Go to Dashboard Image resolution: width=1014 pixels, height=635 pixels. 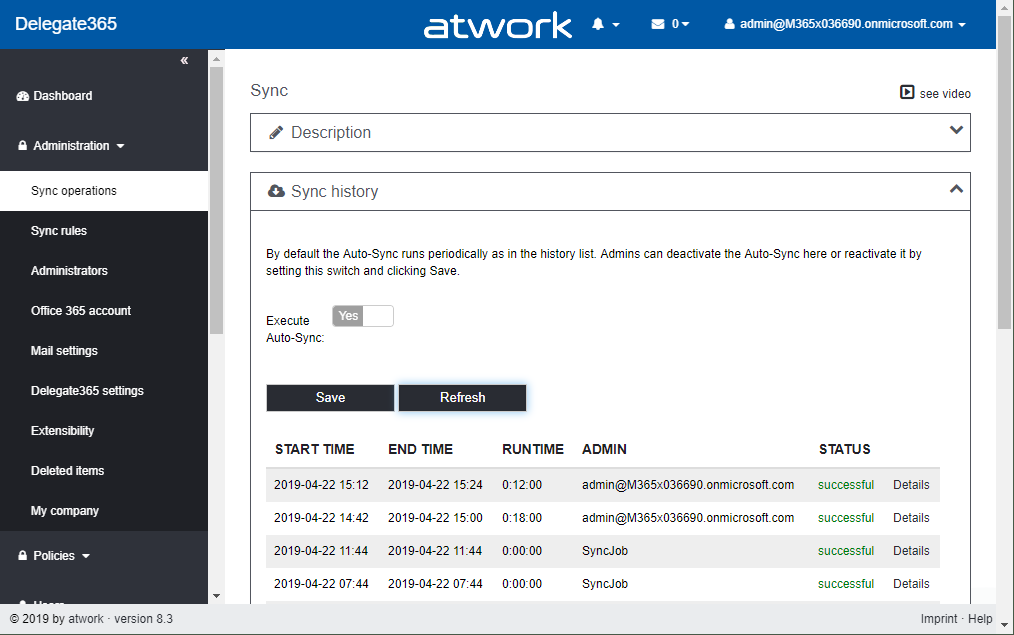click(x=63, y=96)
